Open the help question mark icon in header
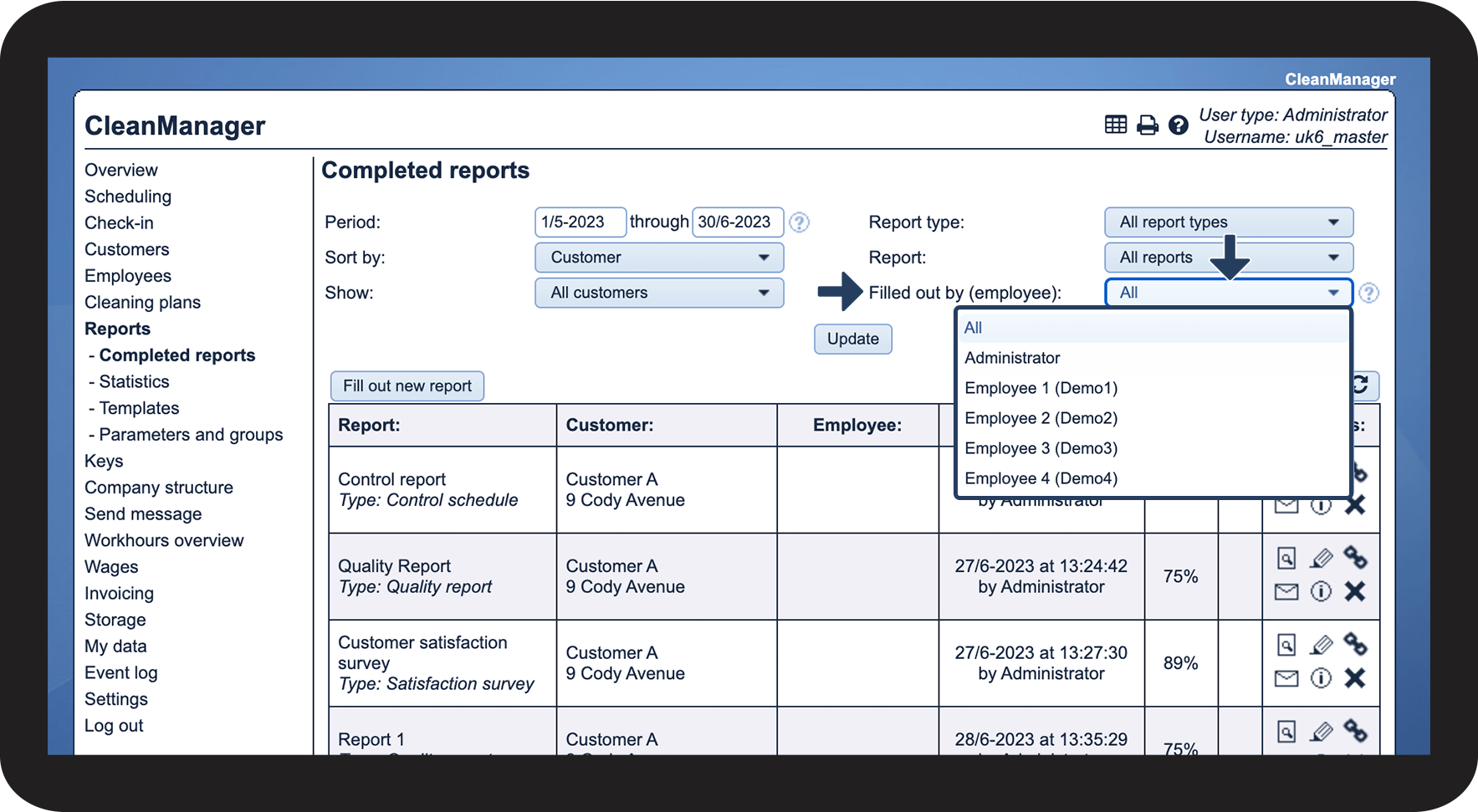1478x812 pixels. coord(1178,125)
